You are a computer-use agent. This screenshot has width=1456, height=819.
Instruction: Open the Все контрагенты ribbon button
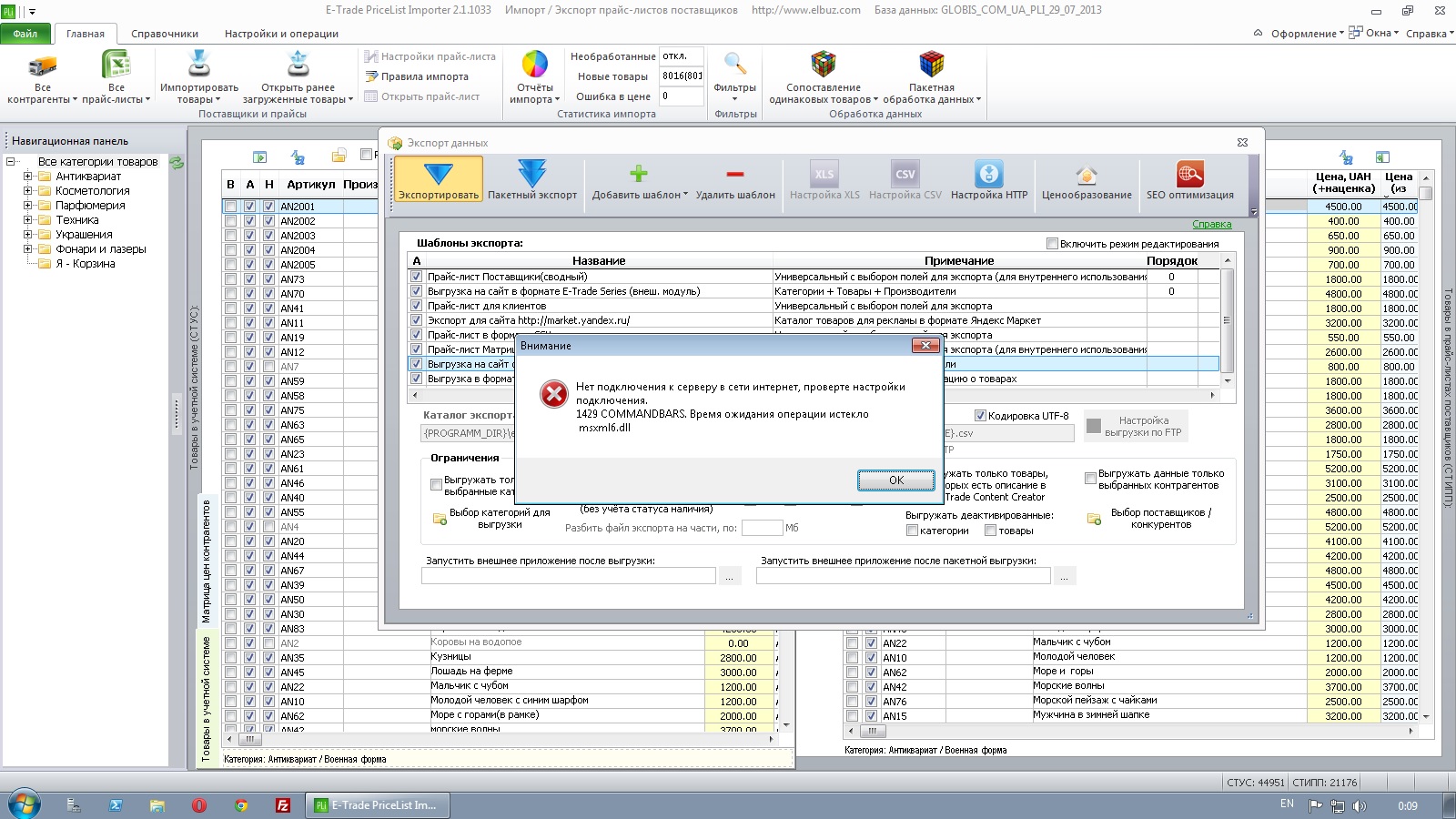tap(43, 78)
